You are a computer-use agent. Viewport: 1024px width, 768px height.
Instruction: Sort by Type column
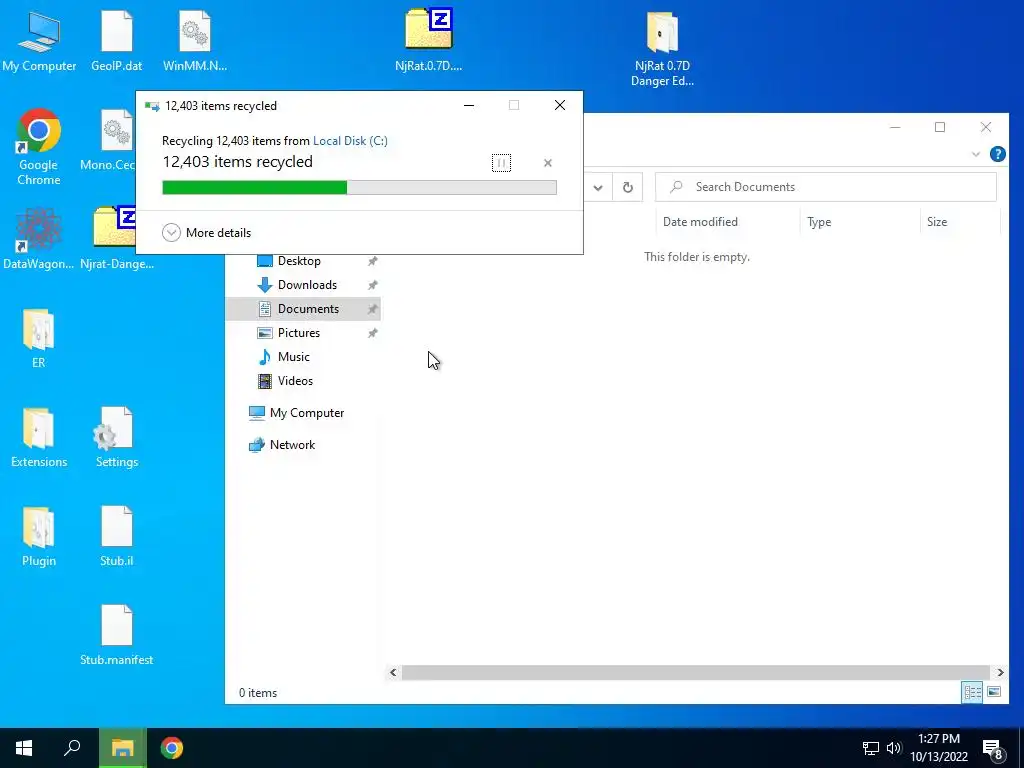tap(859, 222)
